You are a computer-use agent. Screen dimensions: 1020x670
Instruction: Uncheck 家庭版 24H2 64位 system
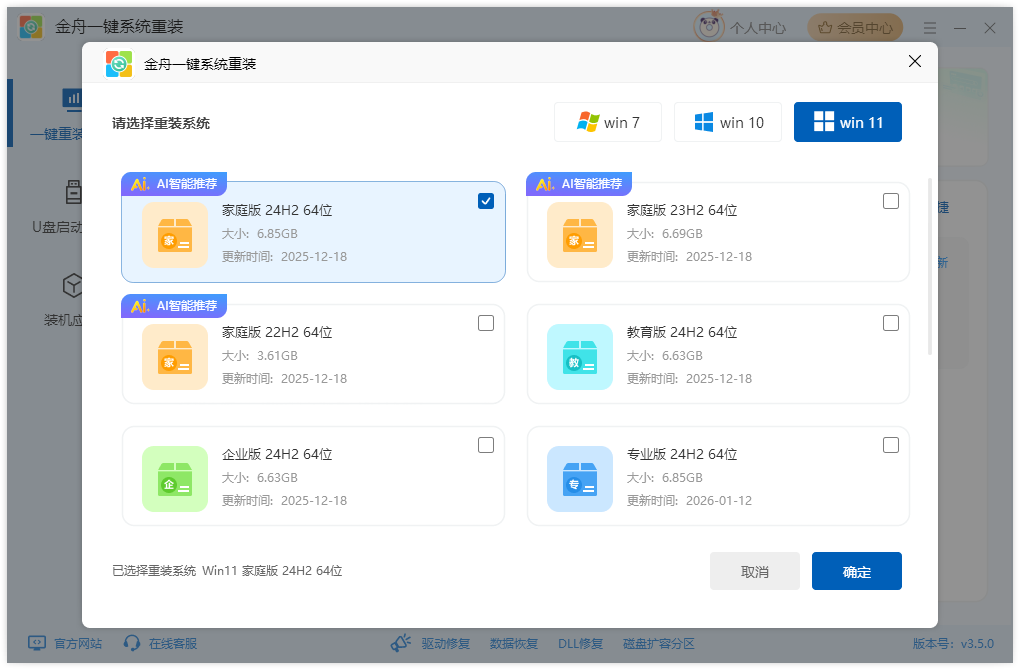click(x=486, y=200)
